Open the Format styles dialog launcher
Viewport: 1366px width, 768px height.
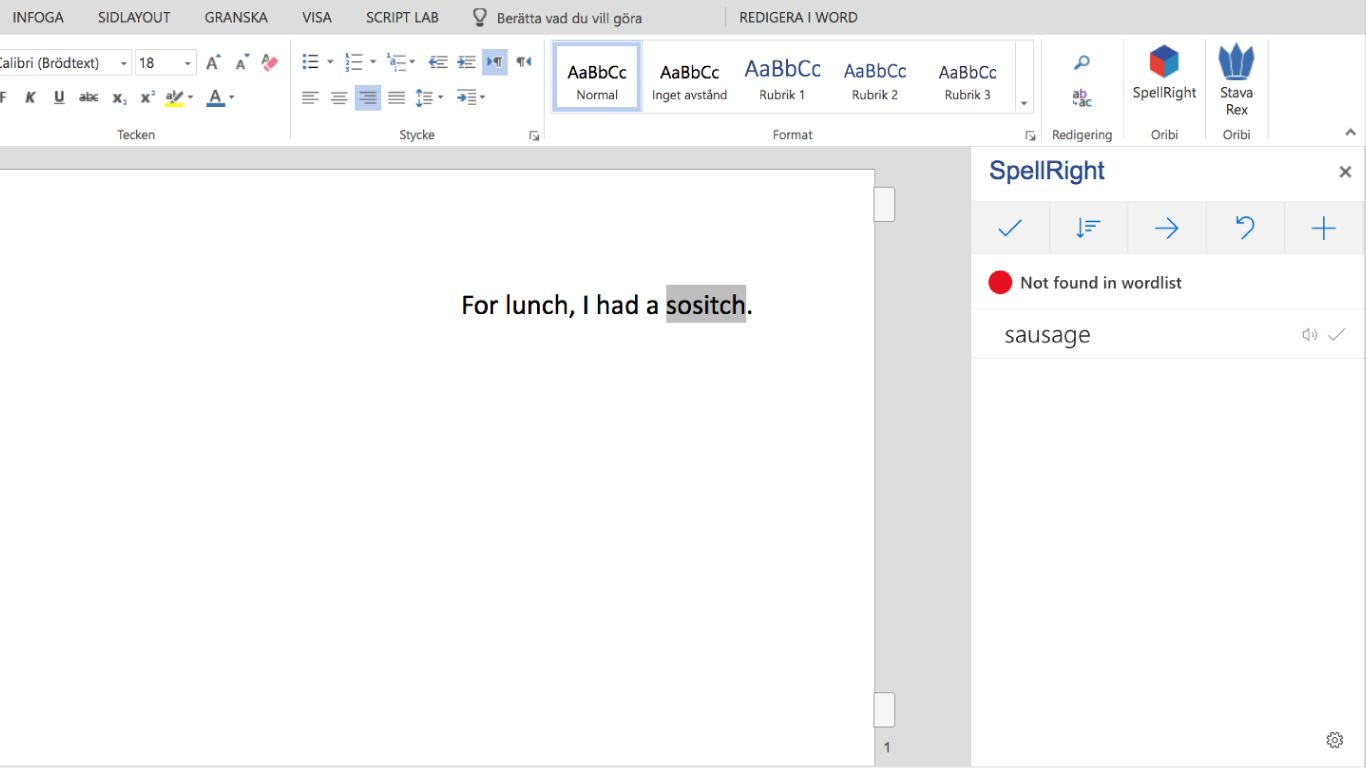point(1030,136)
